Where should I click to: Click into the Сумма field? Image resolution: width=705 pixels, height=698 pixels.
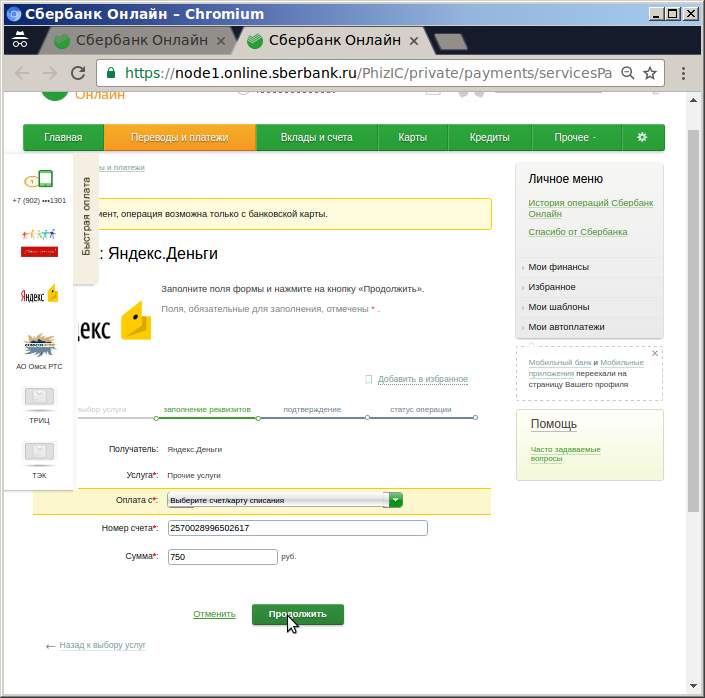223,557
